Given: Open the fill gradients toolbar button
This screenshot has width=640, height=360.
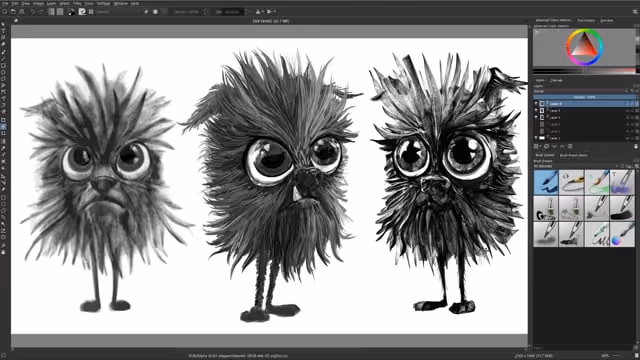Looking at the screenshot, I should click(x=51, y=12).
